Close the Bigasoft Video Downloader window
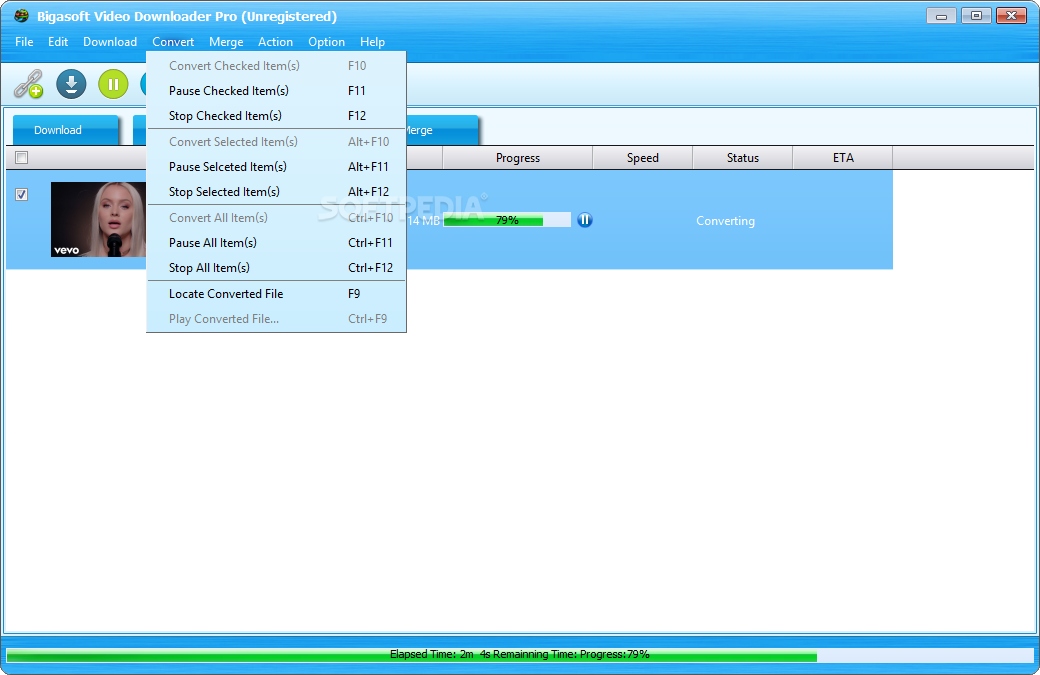The image size is (1040, 675). pos(1011,15)
